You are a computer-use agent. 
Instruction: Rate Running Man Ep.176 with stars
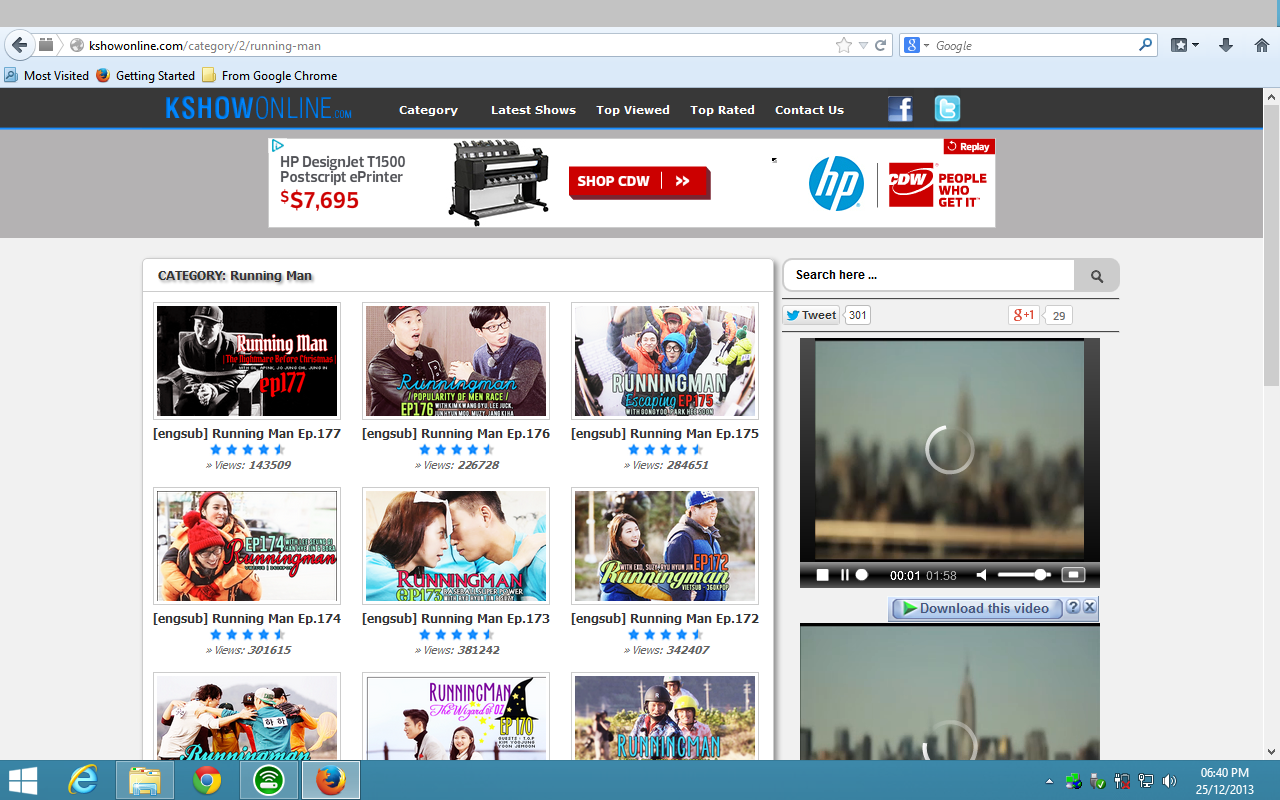tap(456, 450)
